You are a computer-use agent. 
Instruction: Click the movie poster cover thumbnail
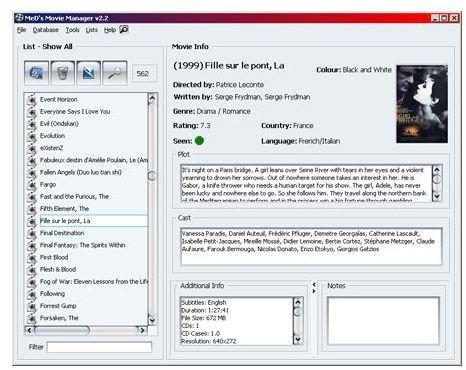[x=422, y=104]
